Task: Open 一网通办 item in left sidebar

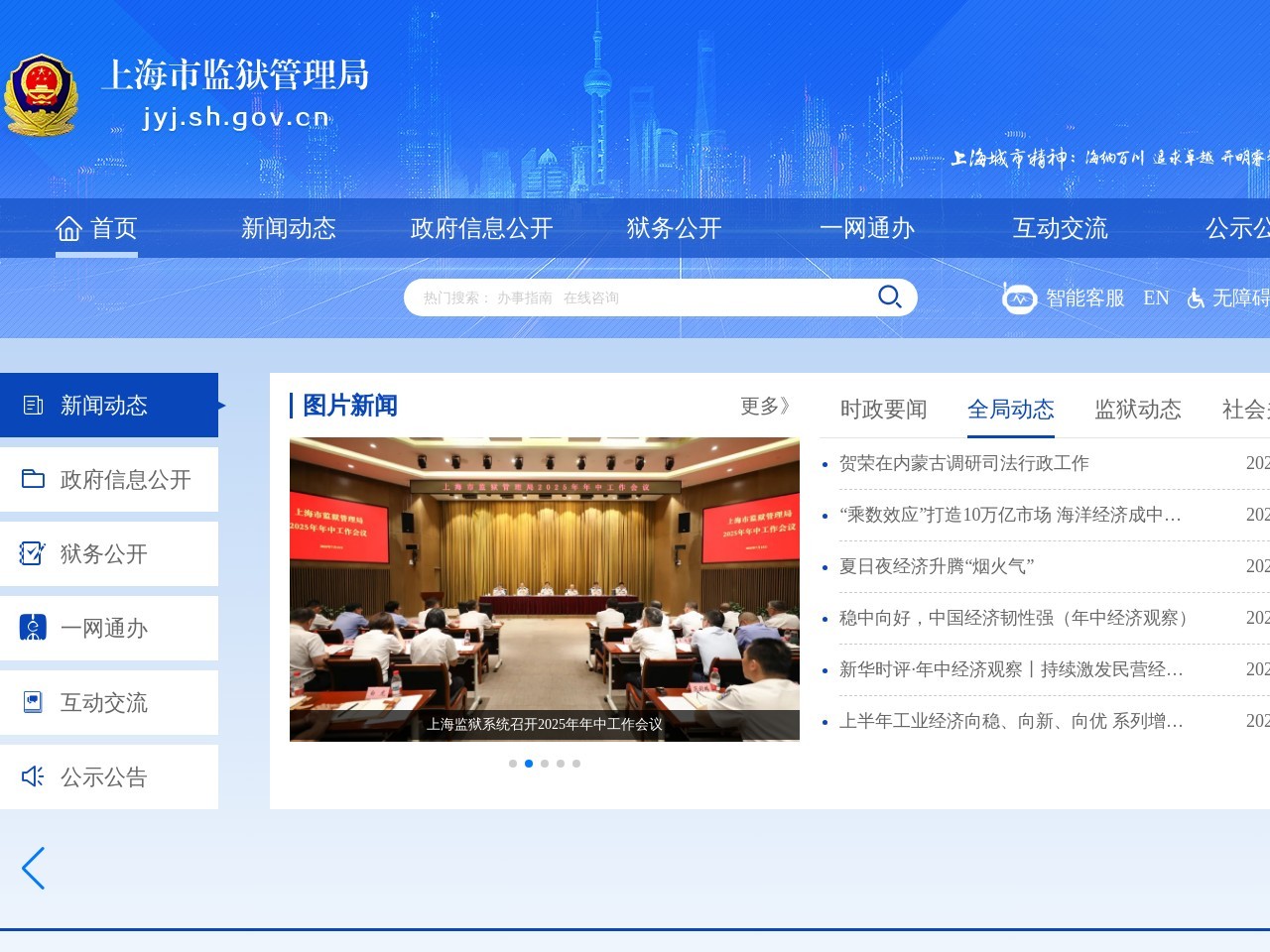Action: (x=104, y=628)
